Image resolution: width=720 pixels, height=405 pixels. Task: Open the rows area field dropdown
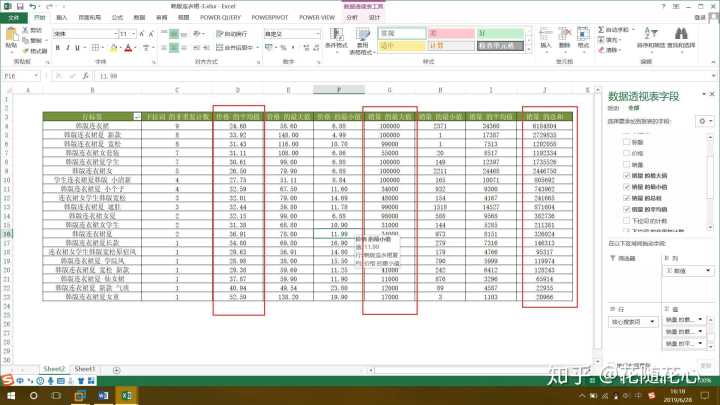tap(652, 322)
